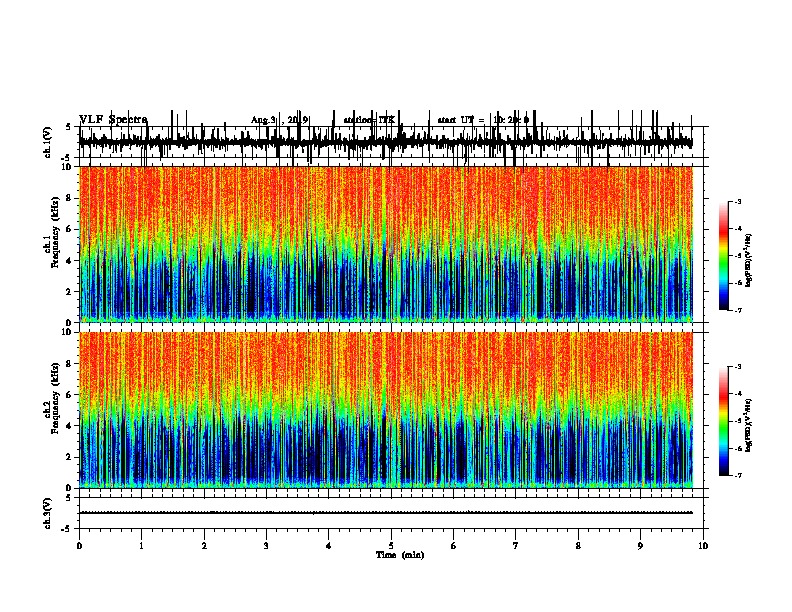Image resolution: width=792 pixels, height=612 pixels.
Task: Click the "8" kHz tick of ch.1
Action: 69,198
